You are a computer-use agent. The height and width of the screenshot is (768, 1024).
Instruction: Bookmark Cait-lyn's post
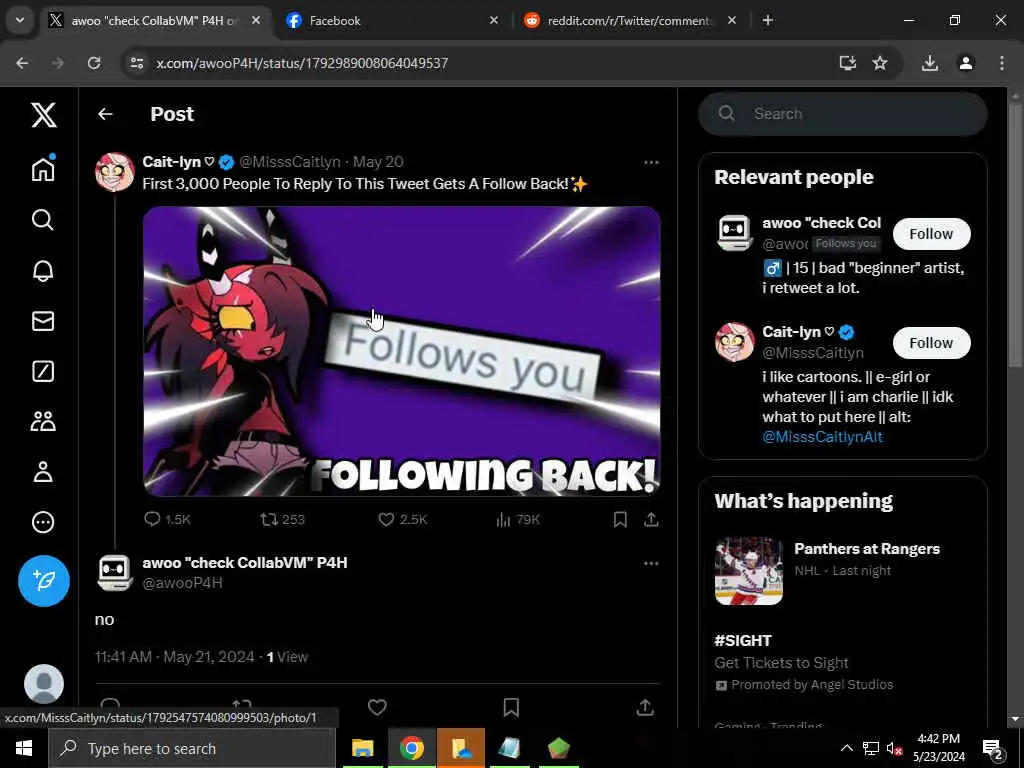point(620,519)
